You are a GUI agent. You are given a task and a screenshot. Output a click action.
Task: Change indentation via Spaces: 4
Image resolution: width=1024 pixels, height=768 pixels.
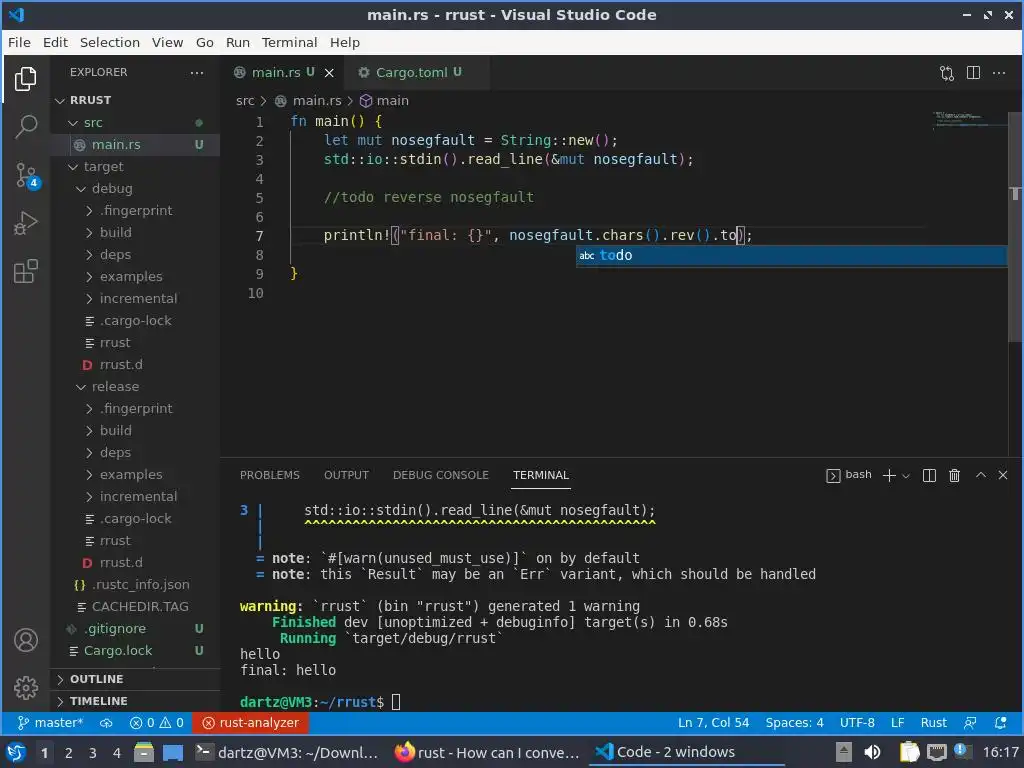point(794,723)
